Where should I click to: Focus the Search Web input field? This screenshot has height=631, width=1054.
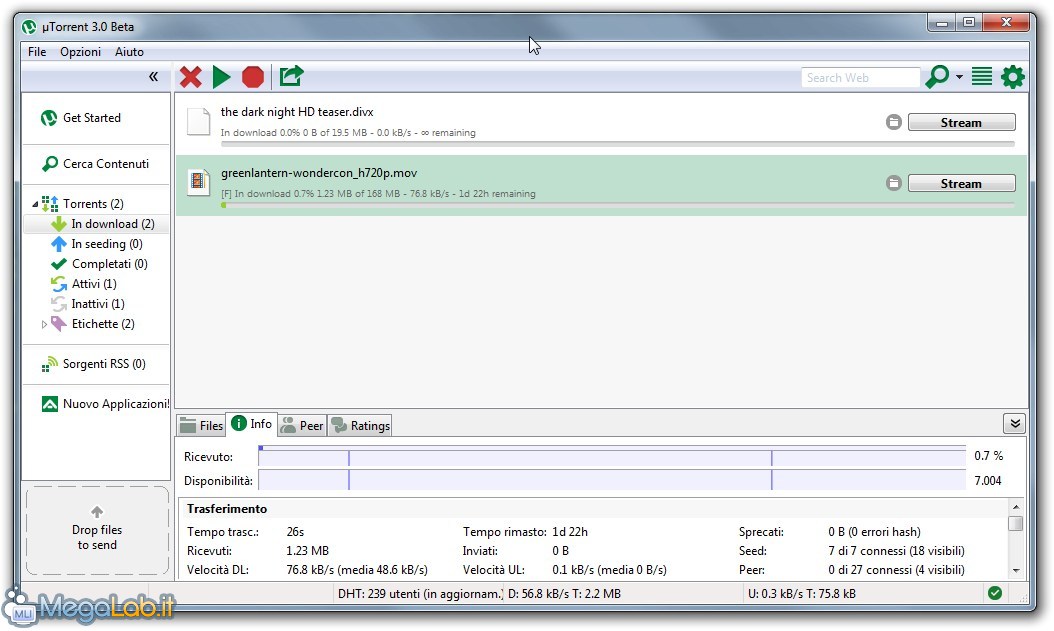point(860,78)
